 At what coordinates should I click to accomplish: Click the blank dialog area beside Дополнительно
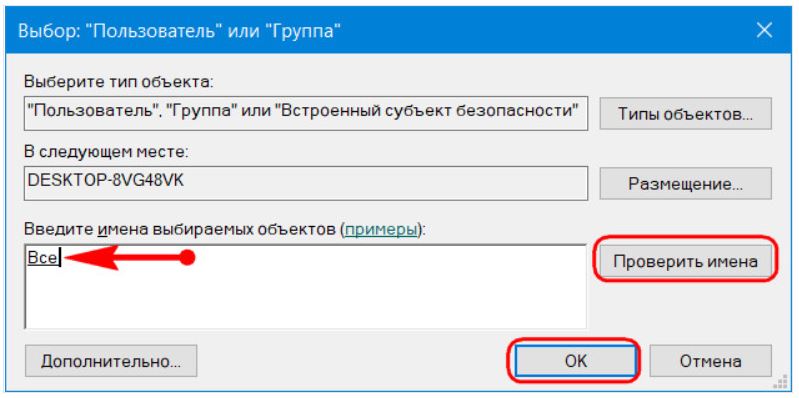point(352,361)
